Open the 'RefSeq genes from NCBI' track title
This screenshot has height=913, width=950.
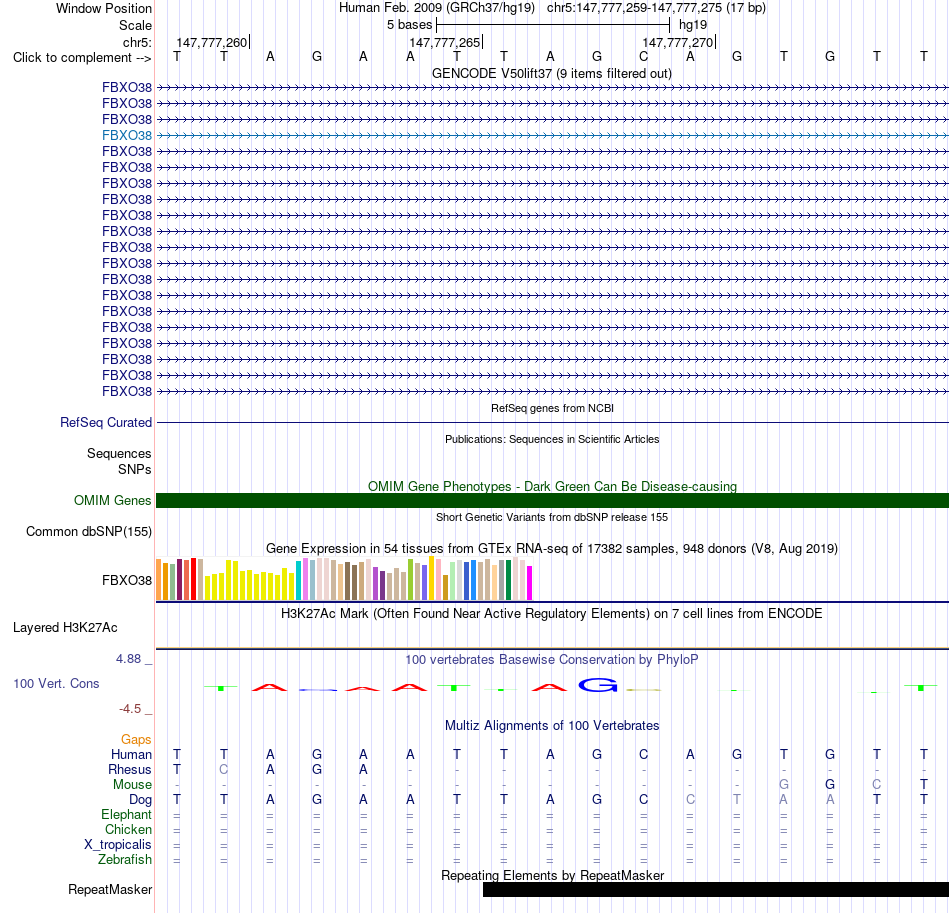coord(552,408)
